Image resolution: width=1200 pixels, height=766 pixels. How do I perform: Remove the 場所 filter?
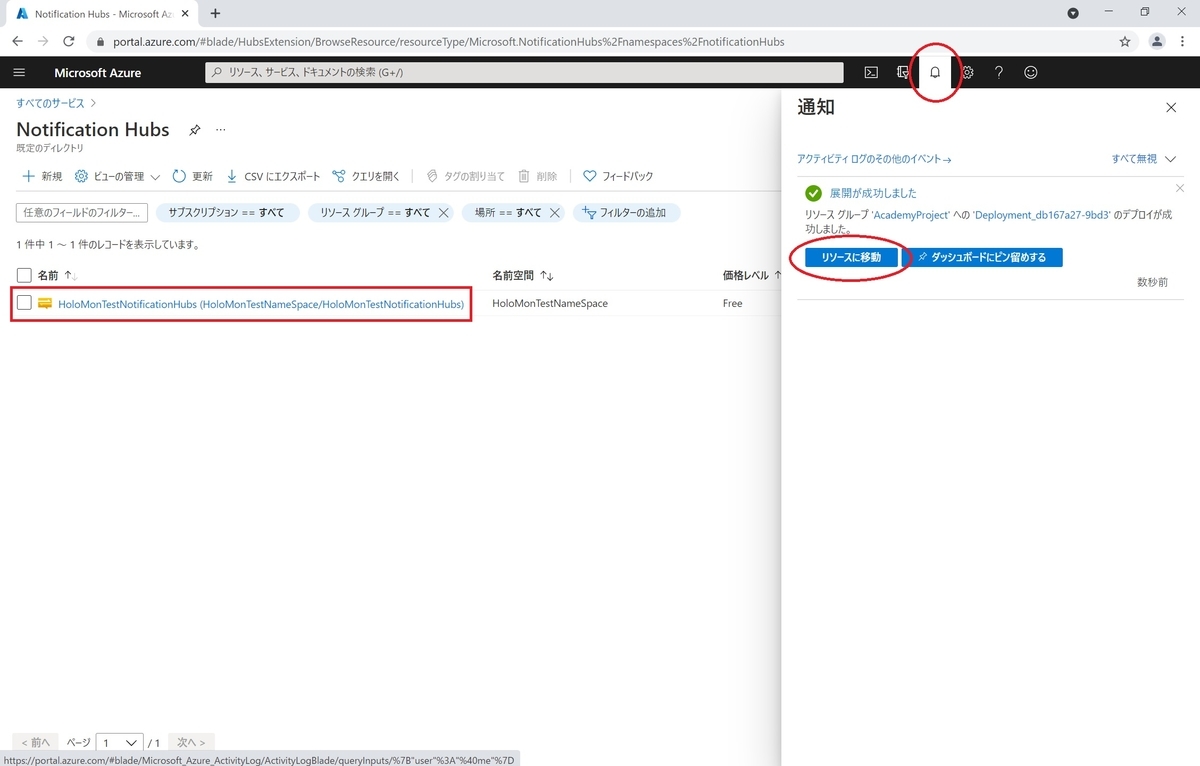coord(554,213)
